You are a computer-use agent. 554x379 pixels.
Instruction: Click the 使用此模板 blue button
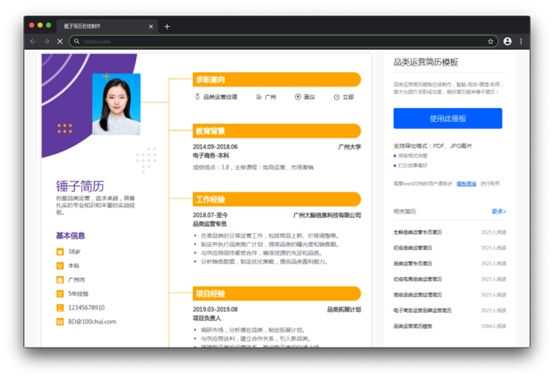coord(448,118)
